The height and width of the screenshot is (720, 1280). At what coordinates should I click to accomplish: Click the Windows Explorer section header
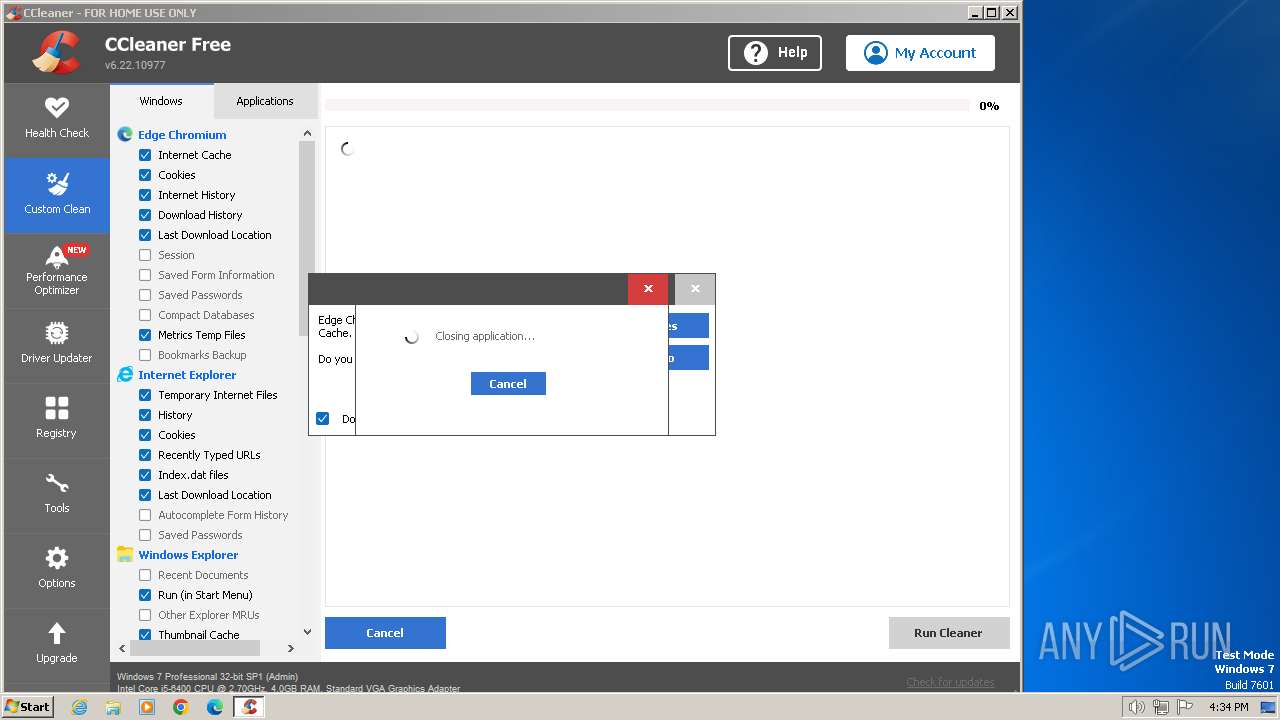coord(188,555)
